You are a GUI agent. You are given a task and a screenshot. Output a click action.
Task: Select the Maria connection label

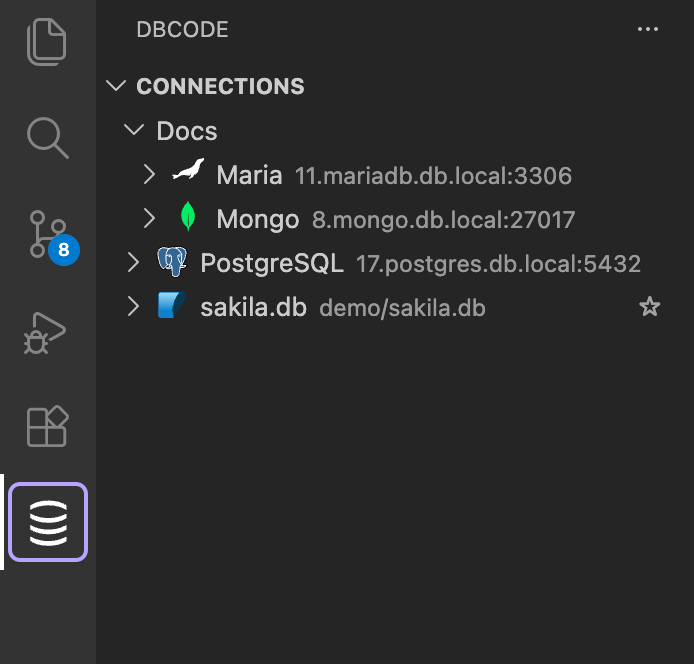tap(249, 175)
